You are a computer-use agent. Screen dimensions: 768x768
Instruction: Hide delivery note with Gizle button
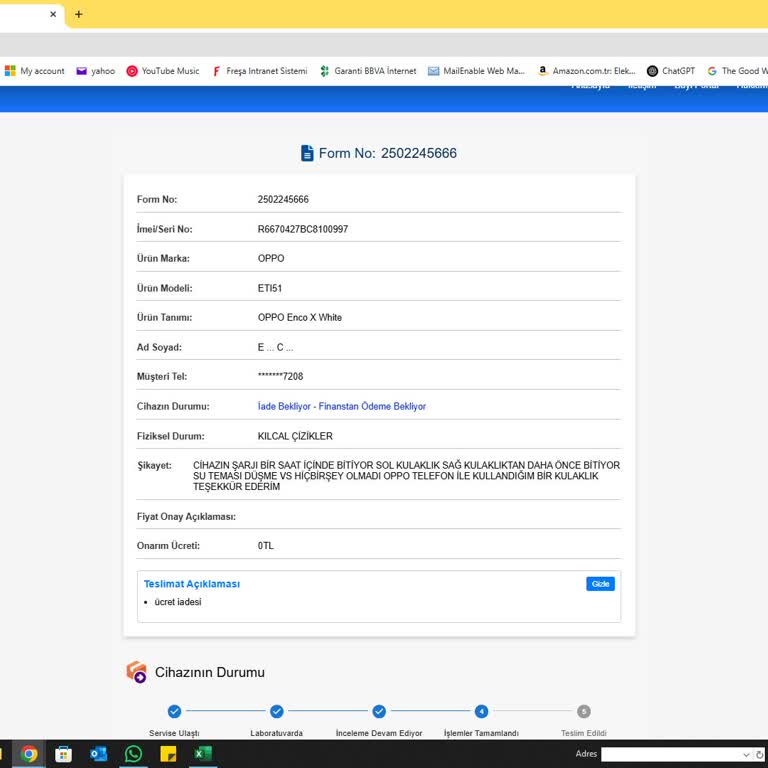pos(600,584)
